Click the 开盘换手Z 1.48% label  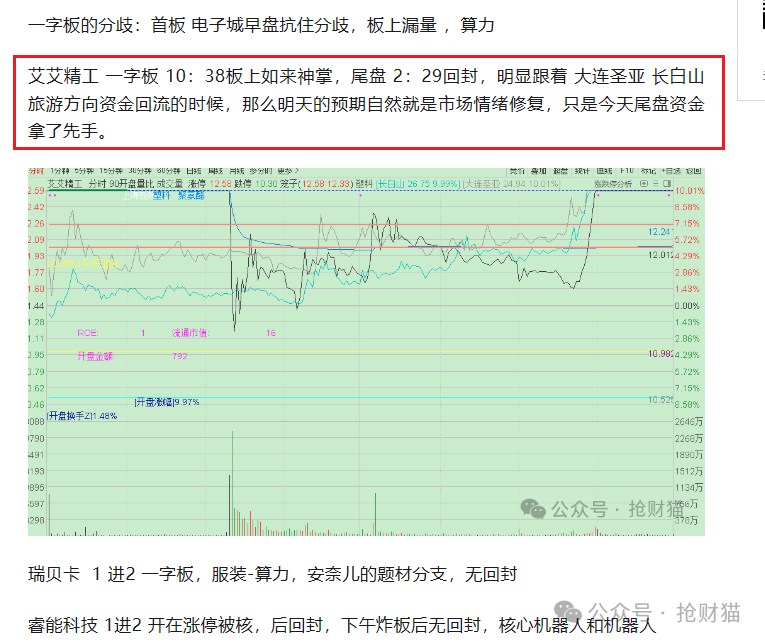point(82,416)
